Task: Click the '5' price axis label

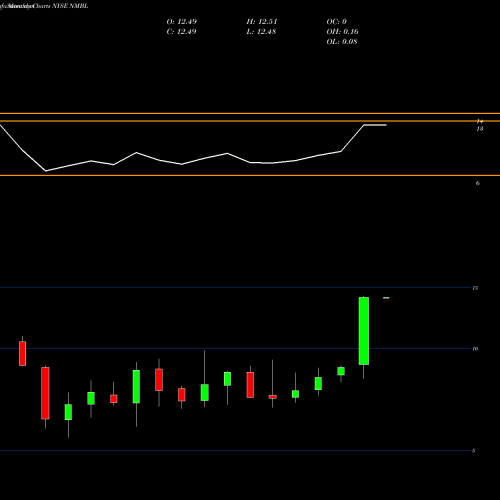Action: point(474,451)
